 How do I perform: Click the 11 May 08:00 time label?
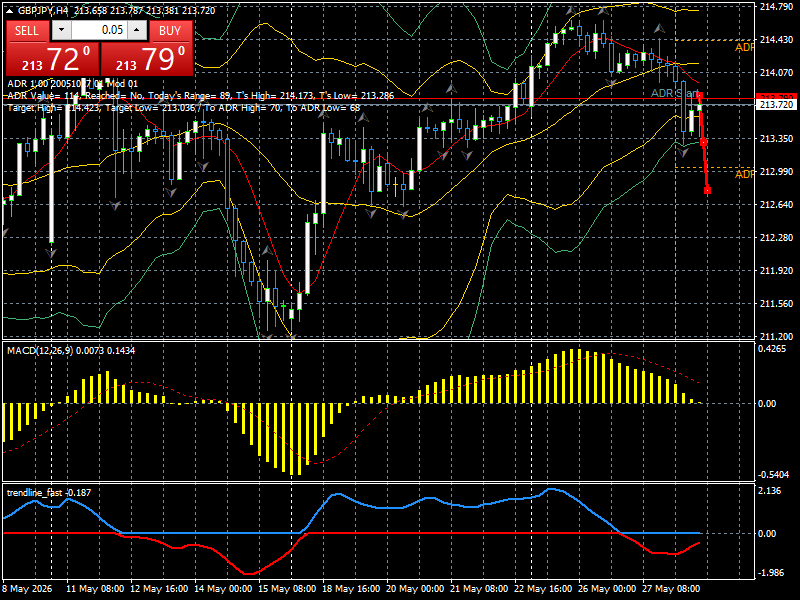95,589
